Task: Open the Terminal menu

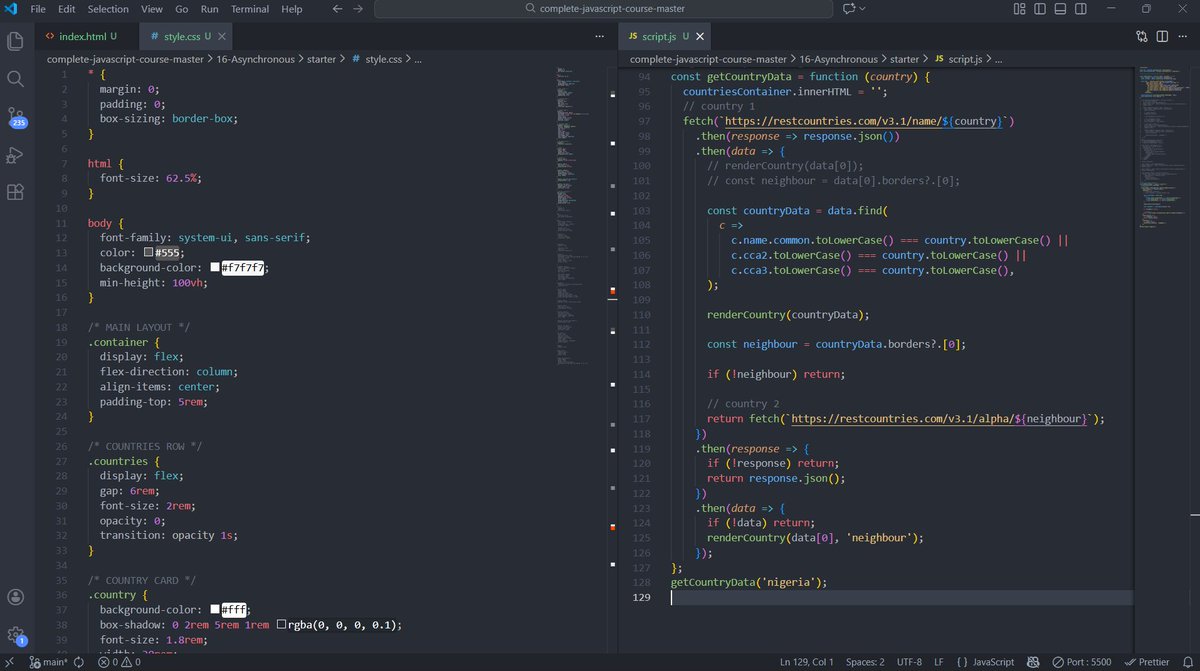Action: coord(250,9)
